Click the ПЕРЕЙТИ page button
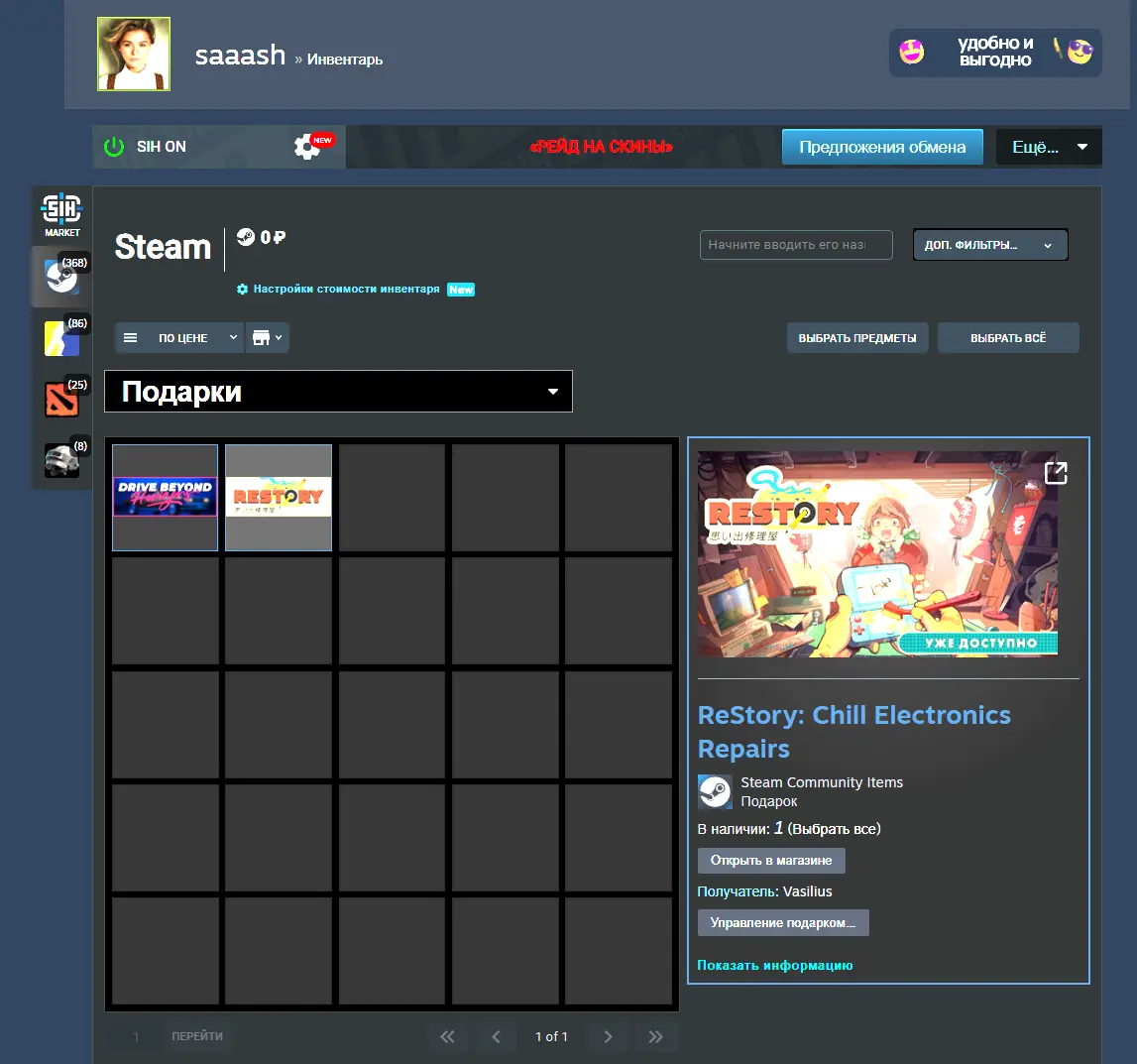 (x=197, y=1036)
